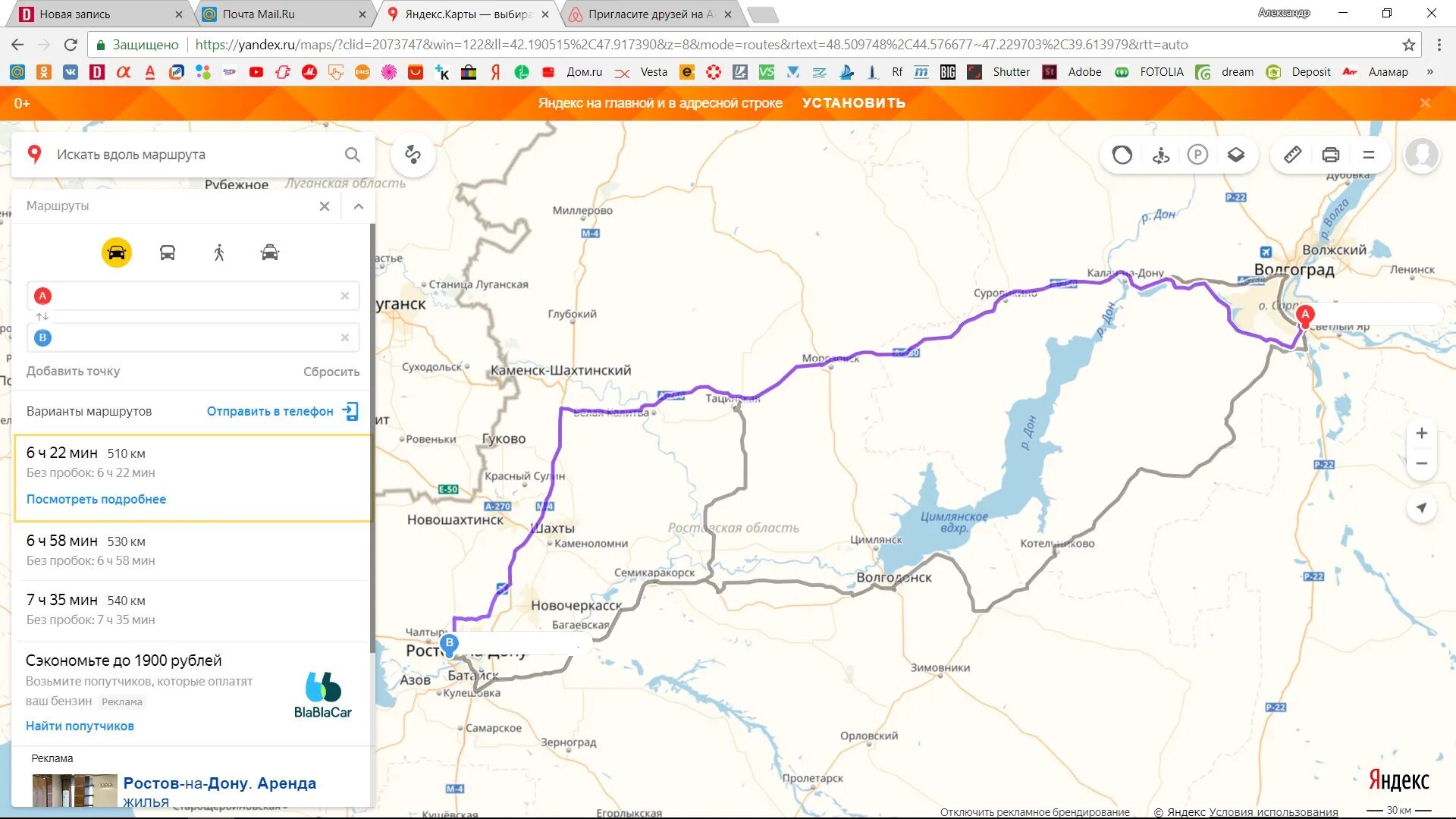Switch to the Яндекс.Карты tab
Image resolution: width=1456 pixels, height=819 pixels.
coord(468,14)
